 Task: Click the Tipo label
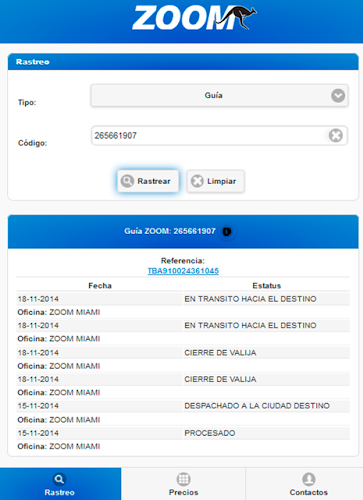[27, 102]
